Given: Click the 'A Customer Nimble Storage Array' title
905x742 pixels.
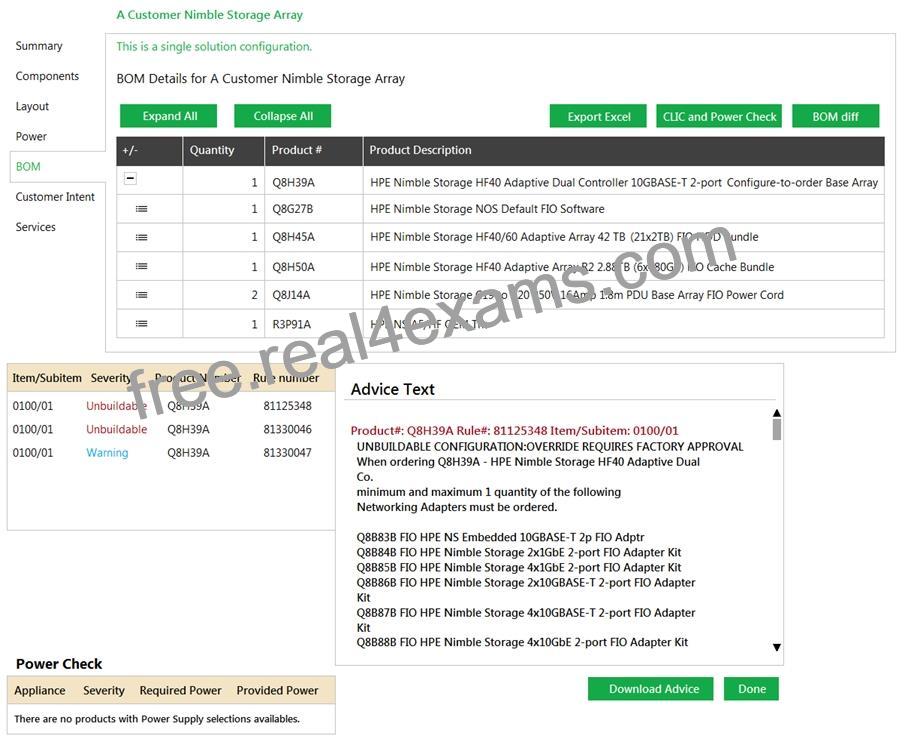Looking at the screenshot, I should click(210, 15).
